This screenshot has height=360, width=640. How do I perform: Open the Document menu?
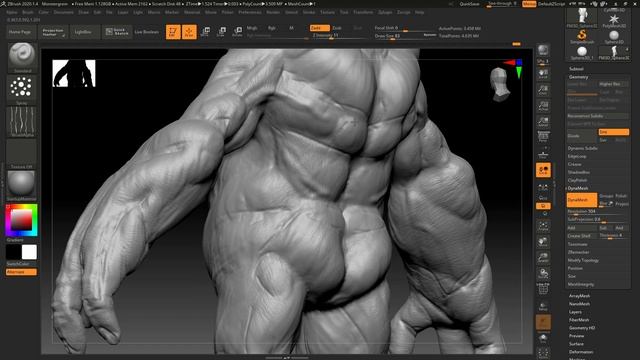click(x=64, y=12)
